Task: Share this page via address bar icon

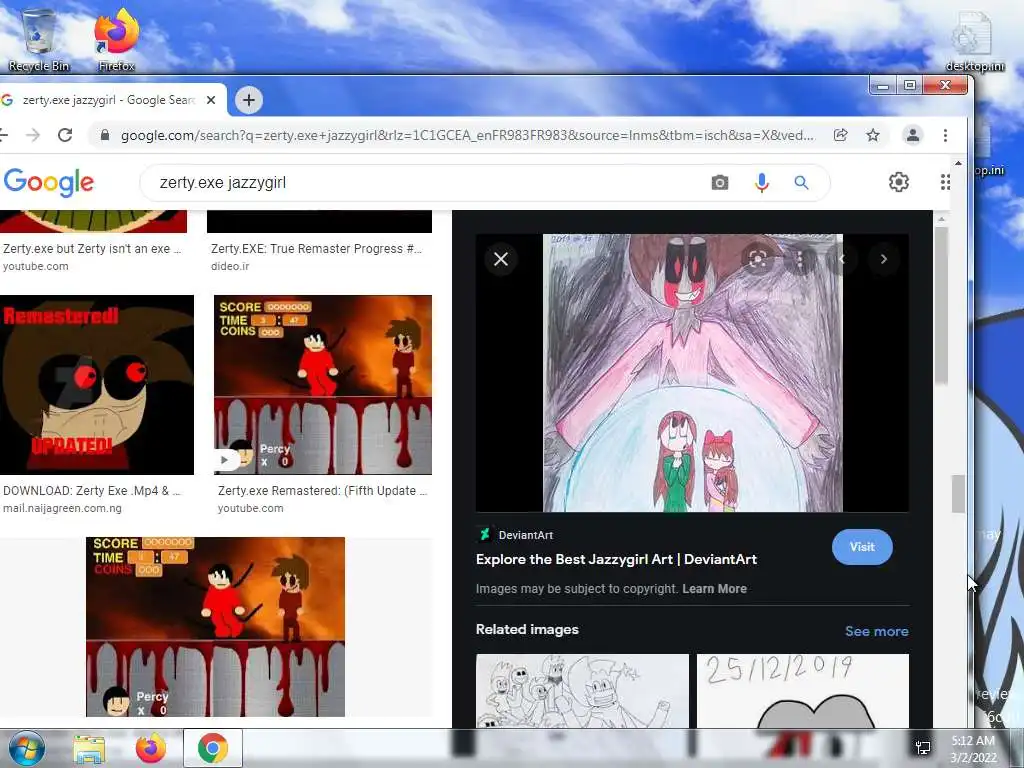Action: (x=840, y=135)
